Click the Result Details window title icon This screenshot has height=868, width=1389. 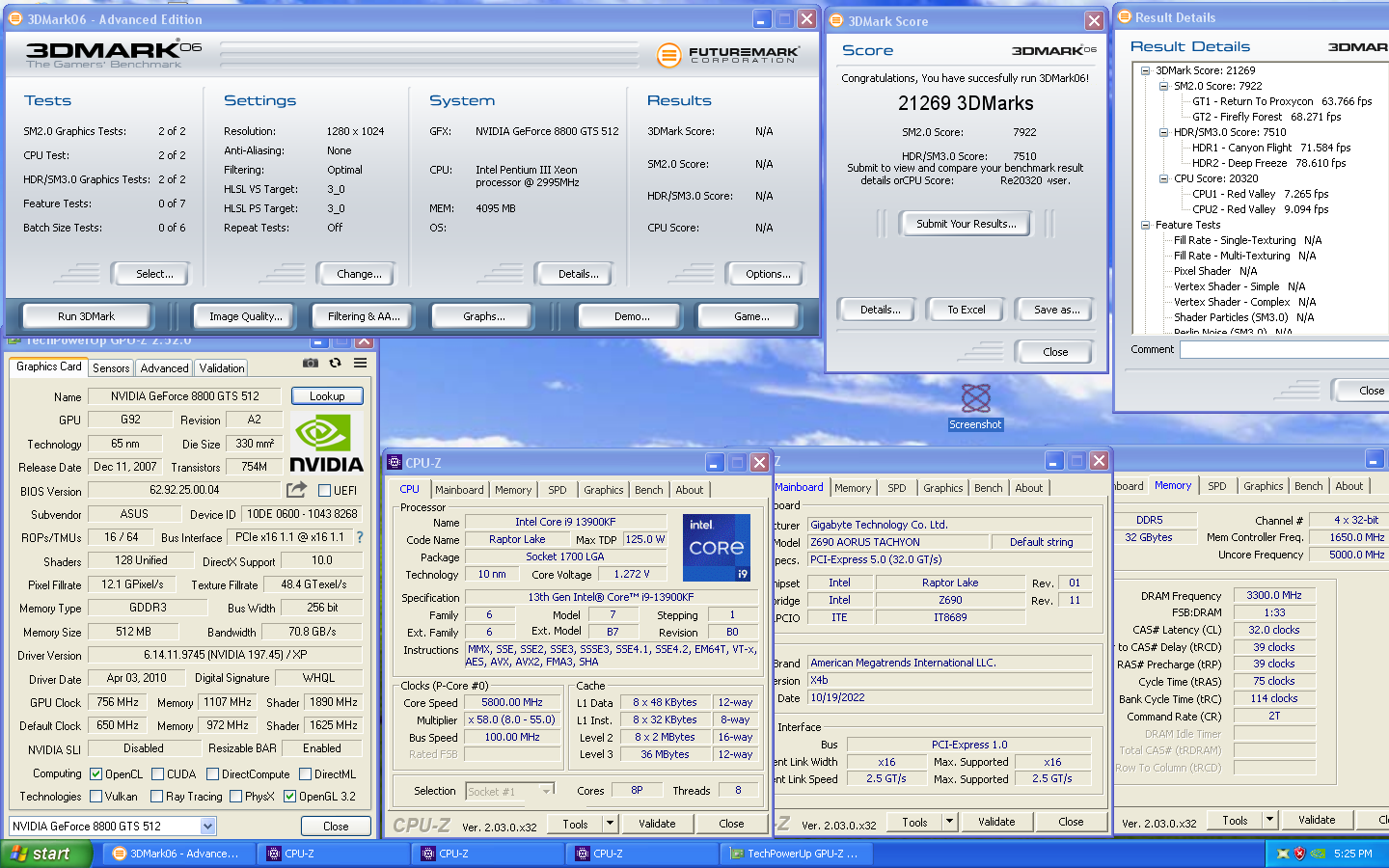pyautogui.click(x=1124, y=17)
